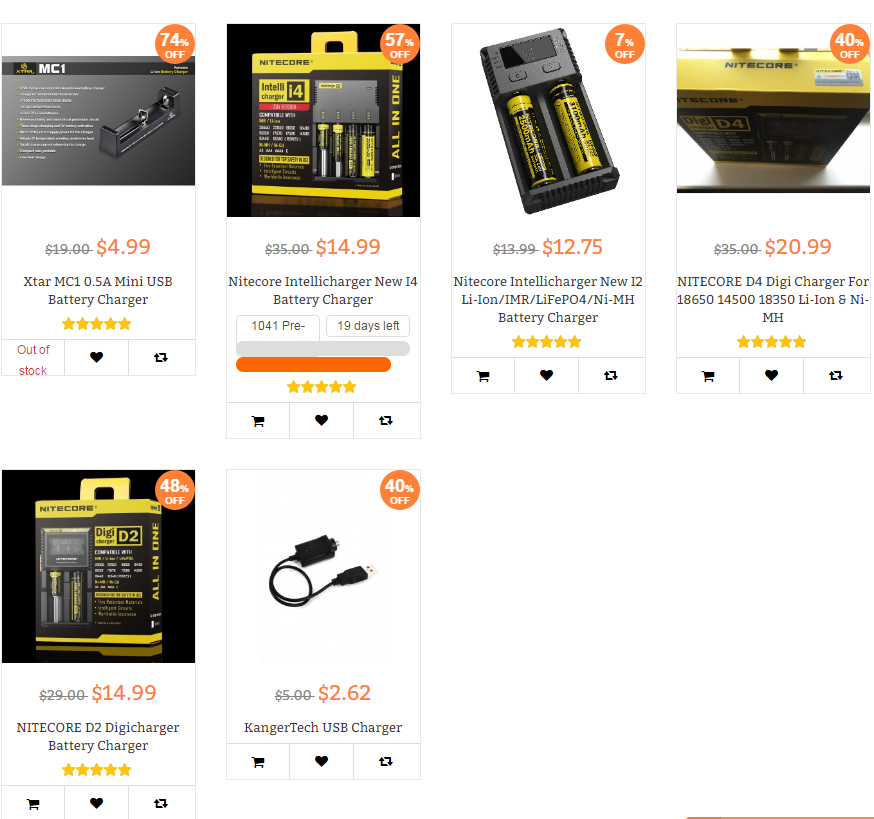Click the orange pre-order progress bar

point(313,365)
